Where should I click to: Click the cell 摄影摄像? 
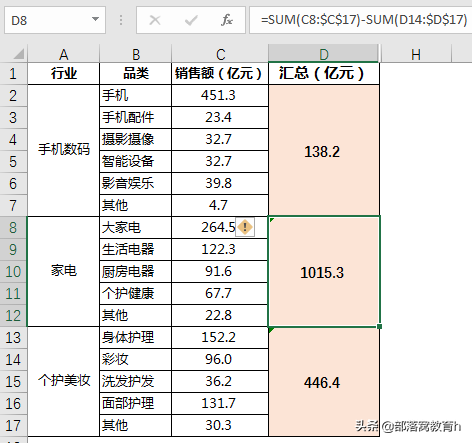136,140
